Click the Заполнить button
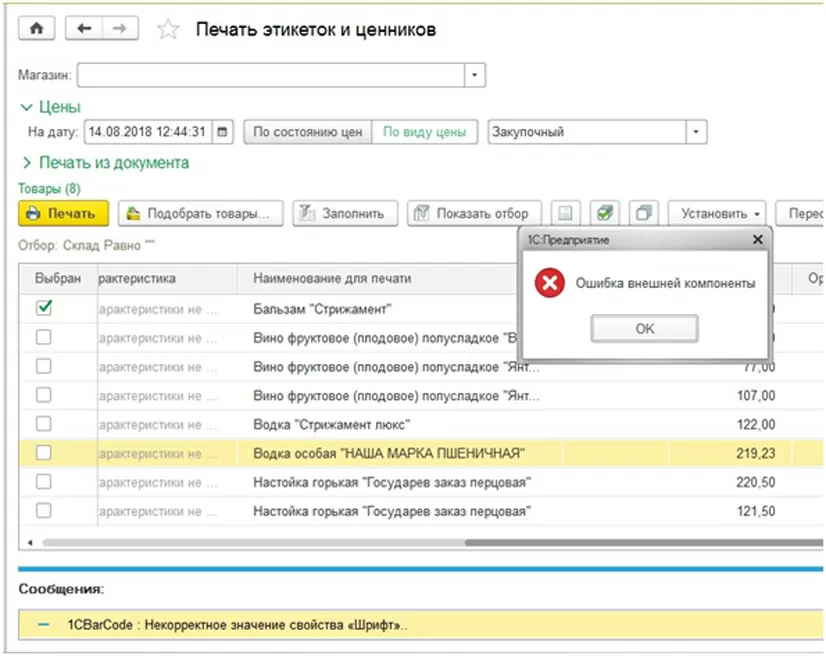 click(346, 213)
